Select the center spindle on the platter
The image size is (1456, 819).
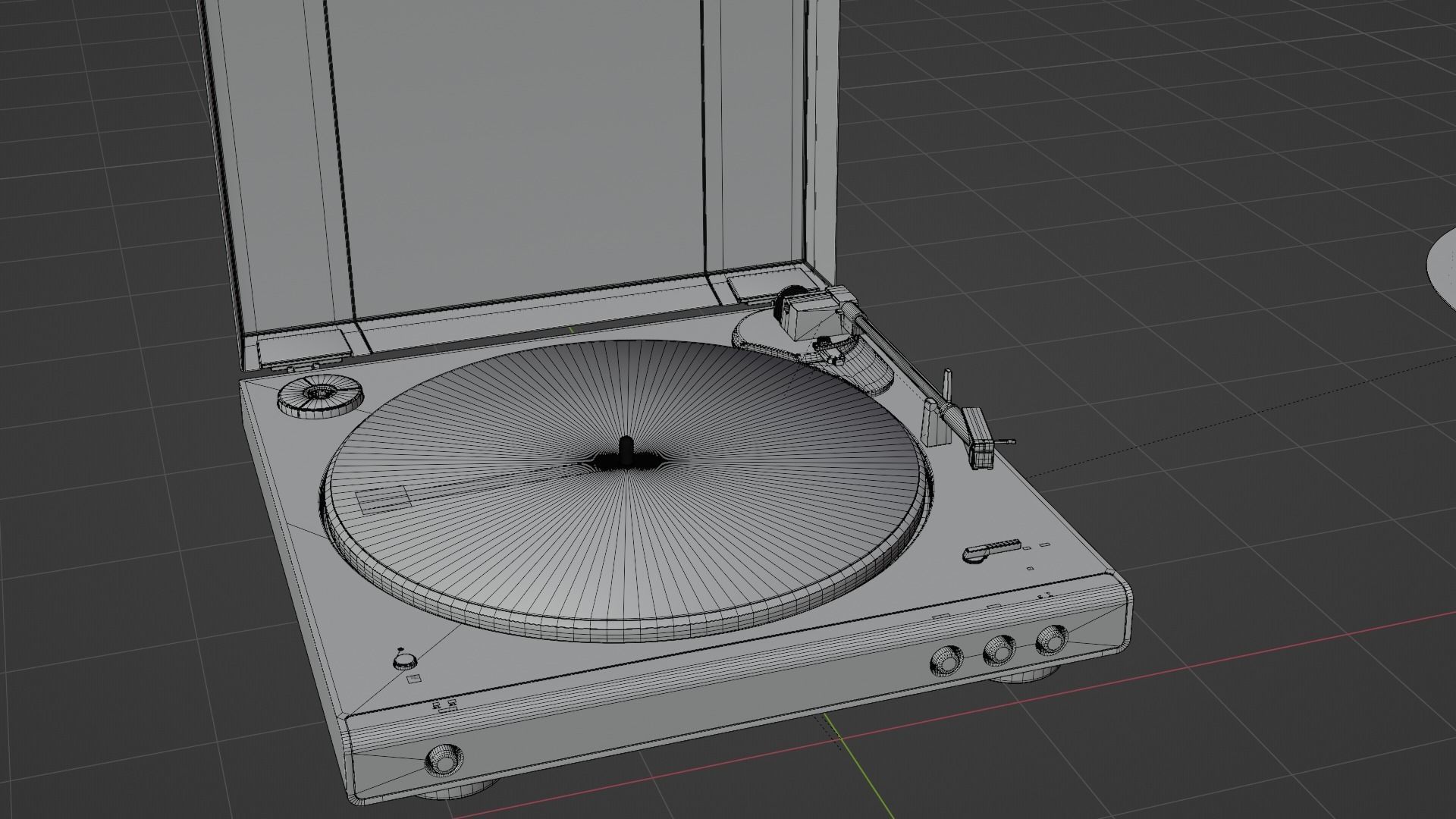(x=626, y=452)
